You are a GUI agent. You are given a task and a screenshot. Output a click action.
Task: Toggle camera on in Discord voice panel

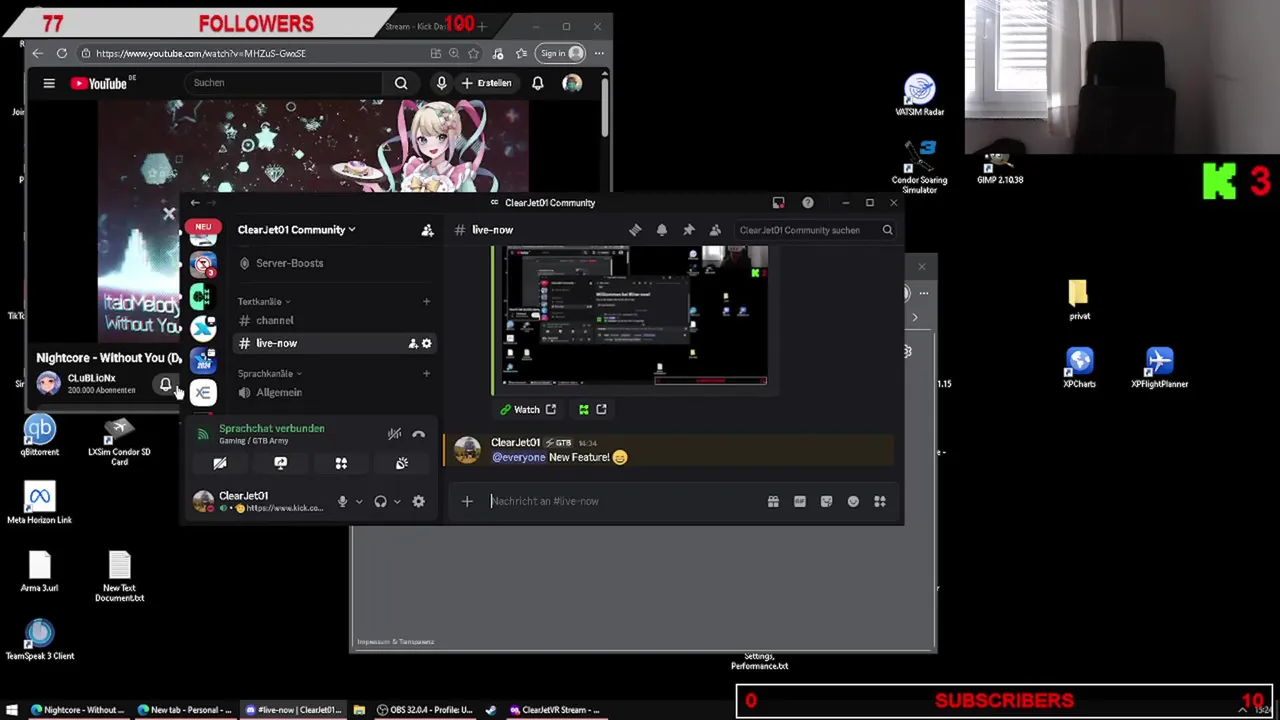(x=220, y=463)
